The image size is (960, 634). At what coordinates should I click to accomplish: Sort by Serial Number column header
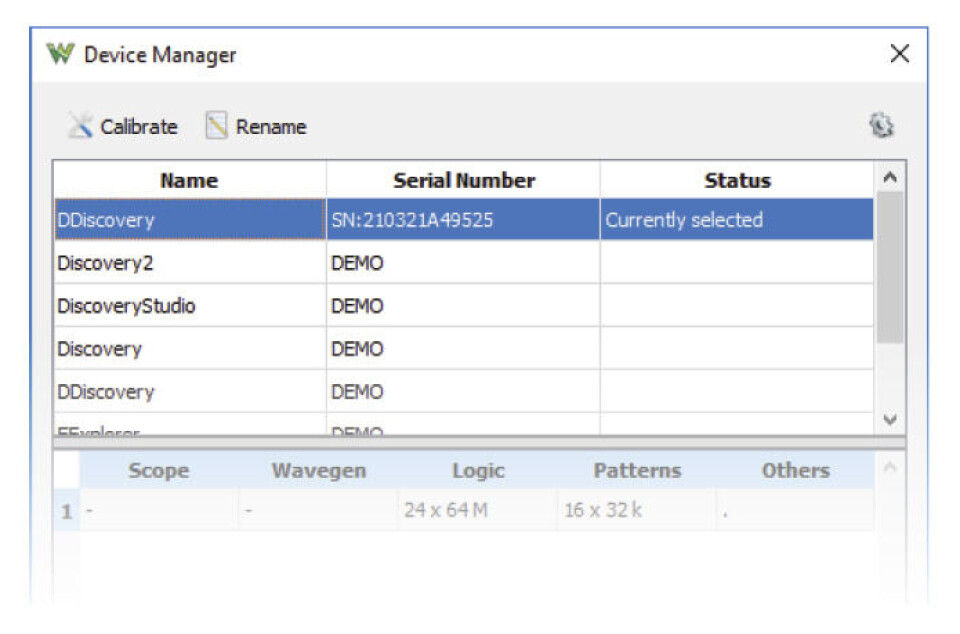pos(463,180)
